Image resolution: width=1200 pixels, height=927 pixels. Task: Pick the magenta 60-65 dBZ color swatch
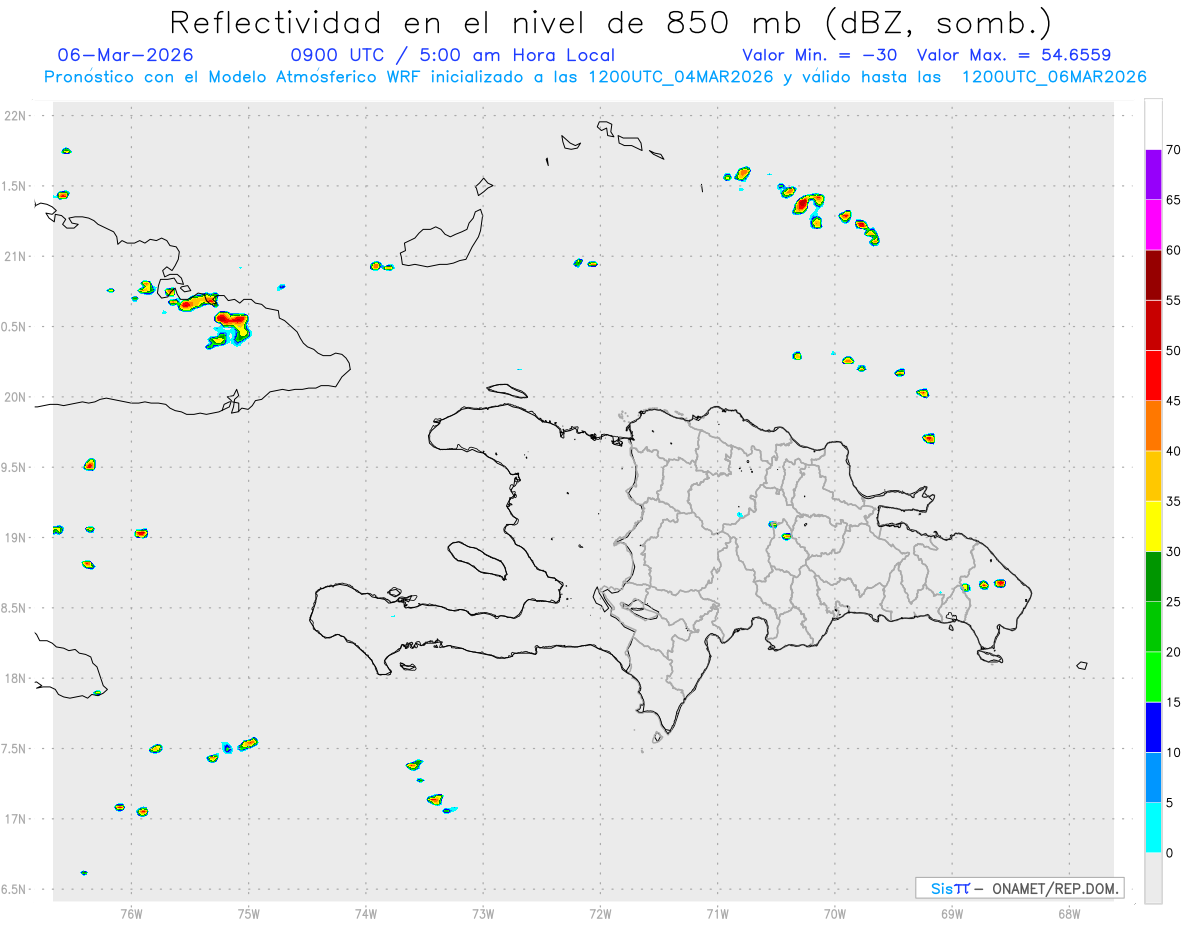[1153, 225]
